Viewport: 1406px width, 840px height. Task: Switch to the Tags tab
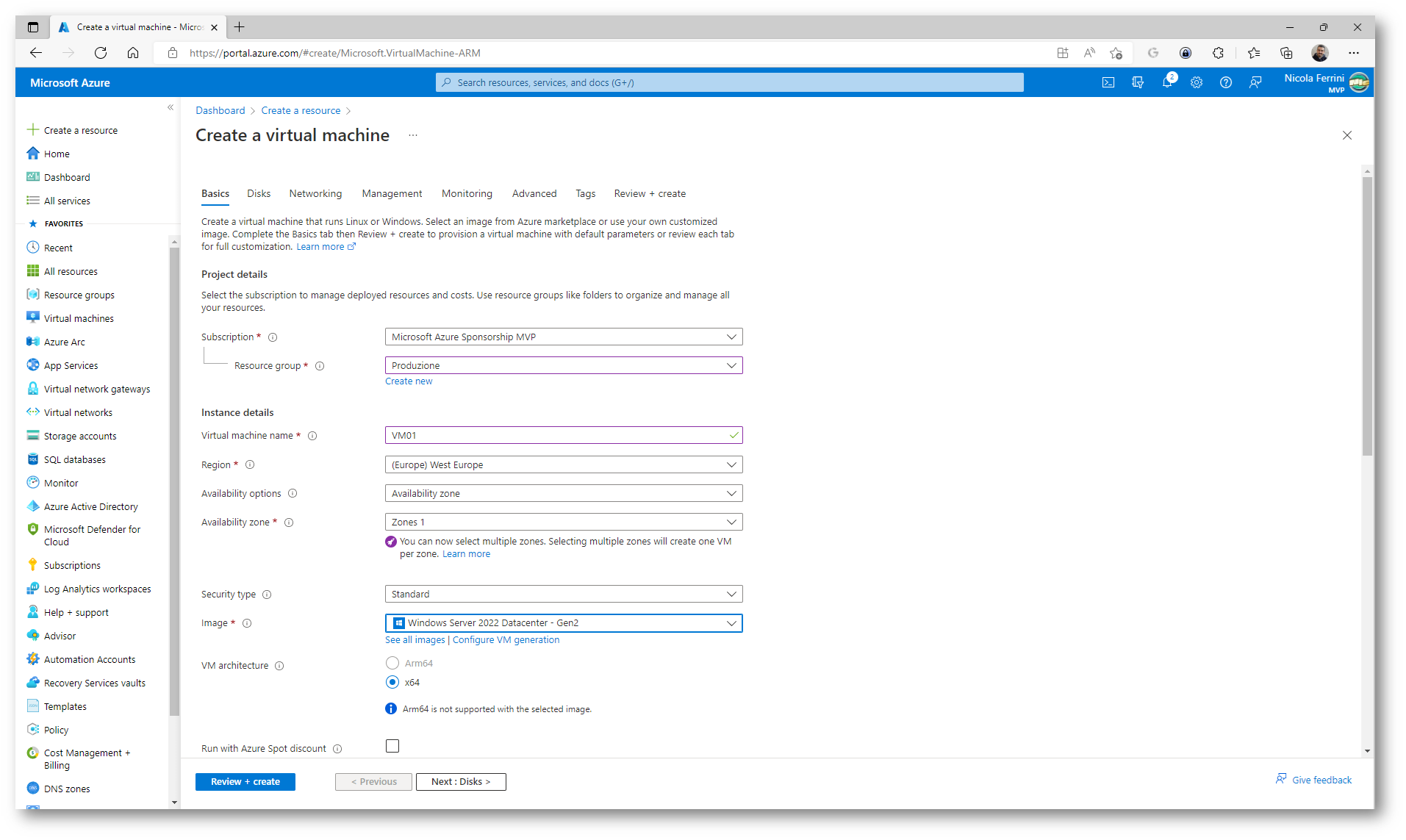pos(586,193)
